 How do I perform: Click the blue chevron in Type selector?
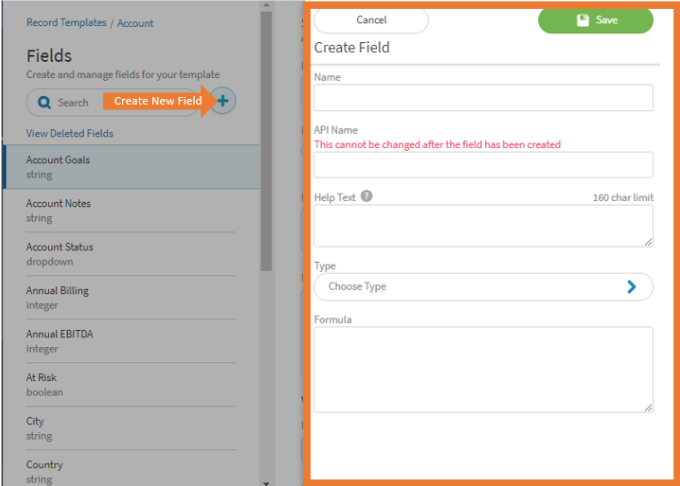(631, 287)
